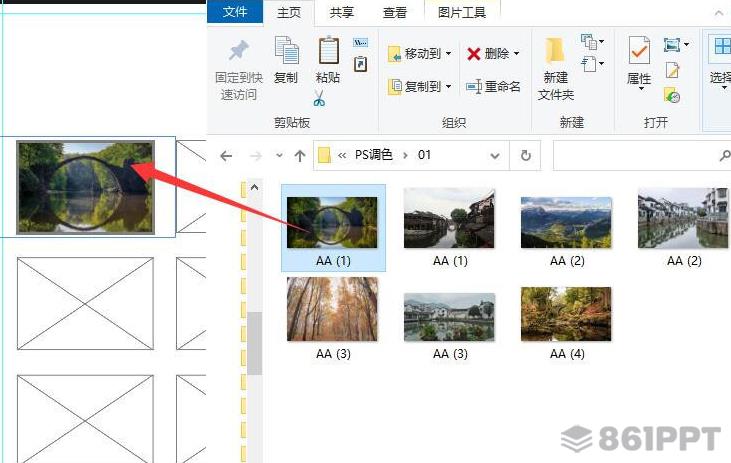Click the 01 breadcrumb segment
This screenshot has height=463, width=731.
[424, 155]
